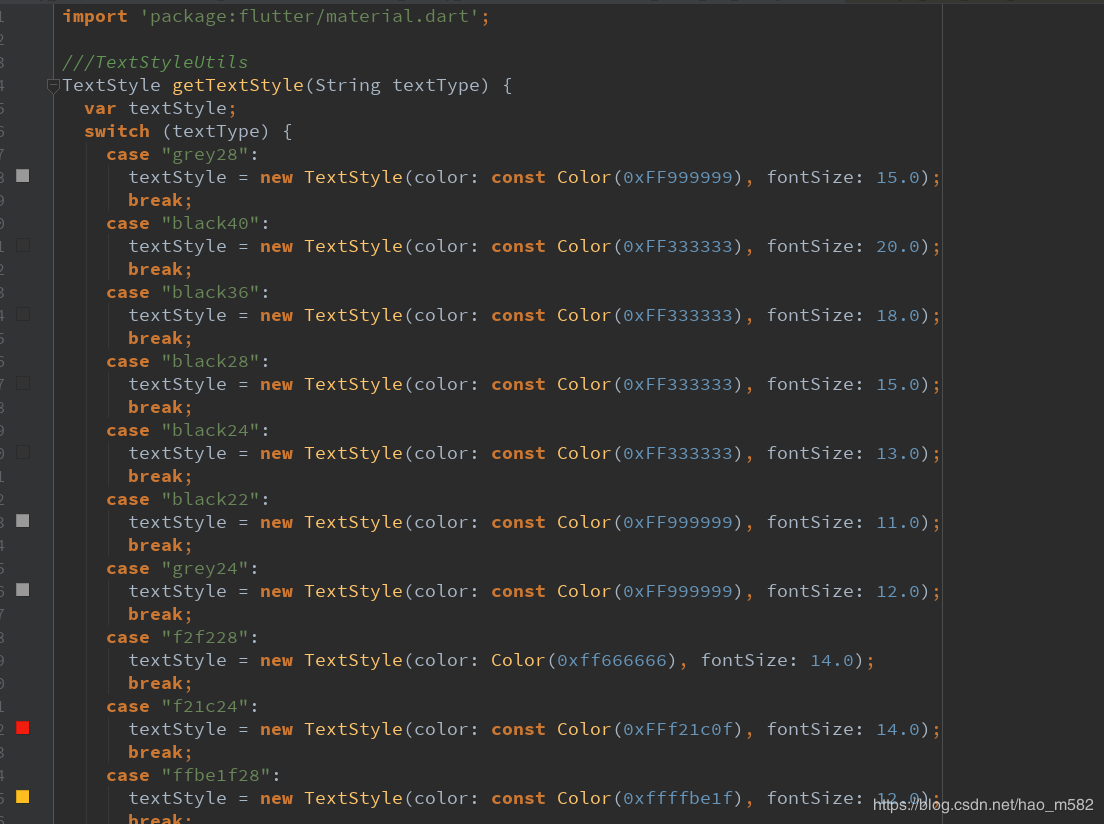
Task: Click the fontSize value 18.0
Action: pos(898,315)
